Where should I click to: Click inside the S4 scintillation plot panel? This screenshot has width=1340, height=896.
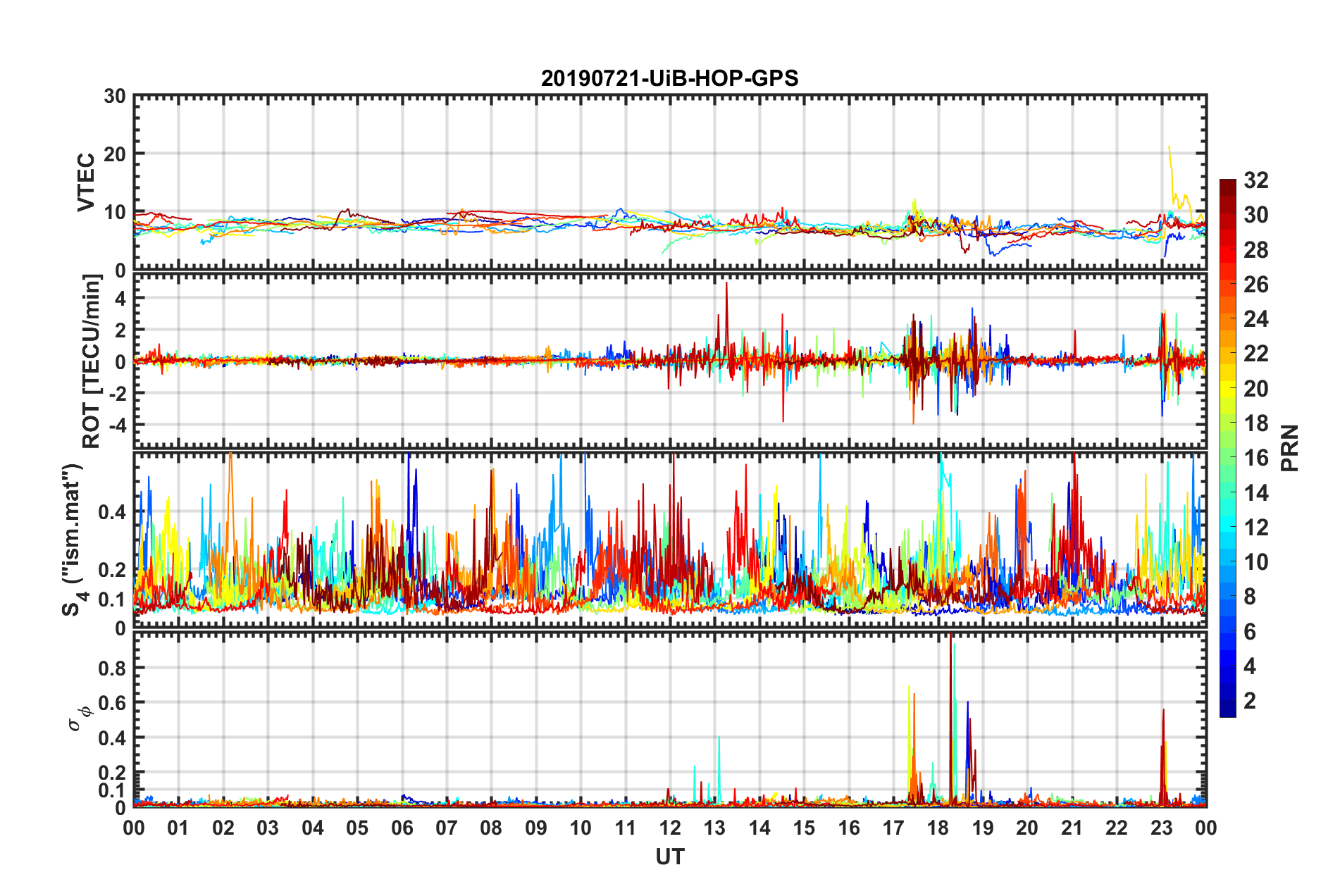pos(670,540)
